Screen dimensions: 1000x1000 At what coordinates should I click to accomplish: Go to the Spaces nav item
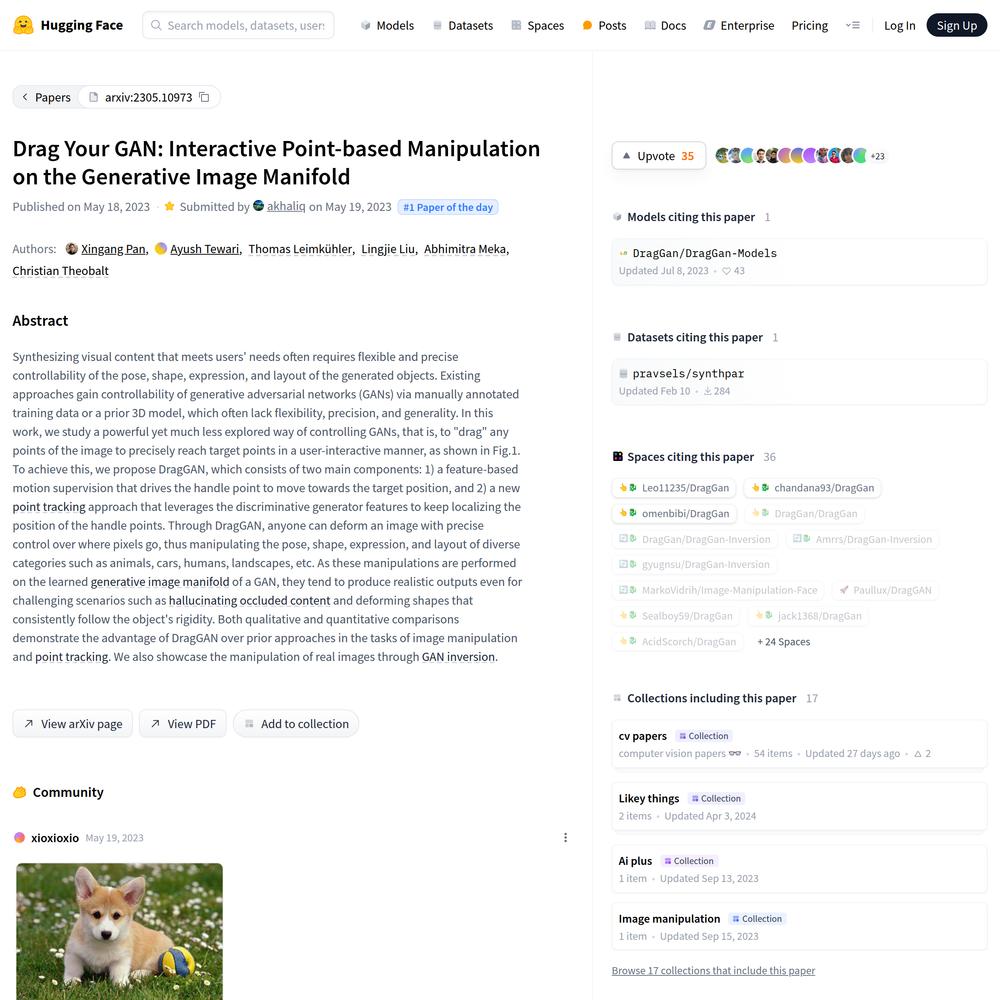(538, 26)
